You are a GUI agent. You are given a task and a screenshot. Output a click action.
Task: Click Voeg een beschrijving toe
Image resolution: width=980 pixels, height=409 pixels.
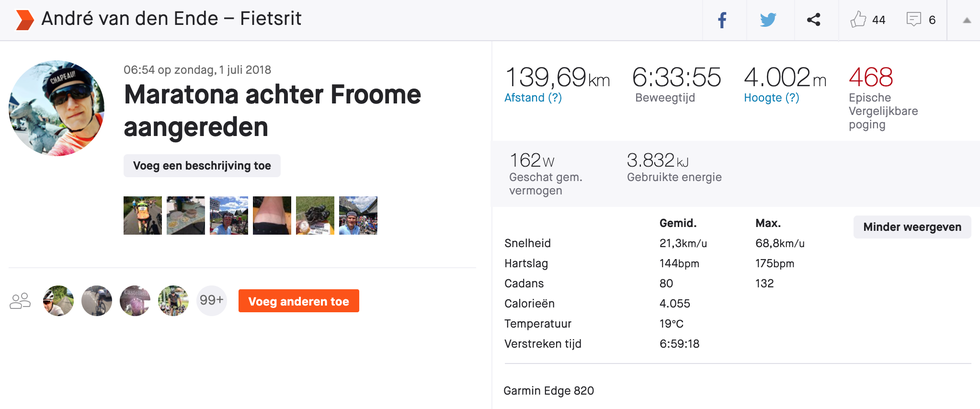pos(202,166)
